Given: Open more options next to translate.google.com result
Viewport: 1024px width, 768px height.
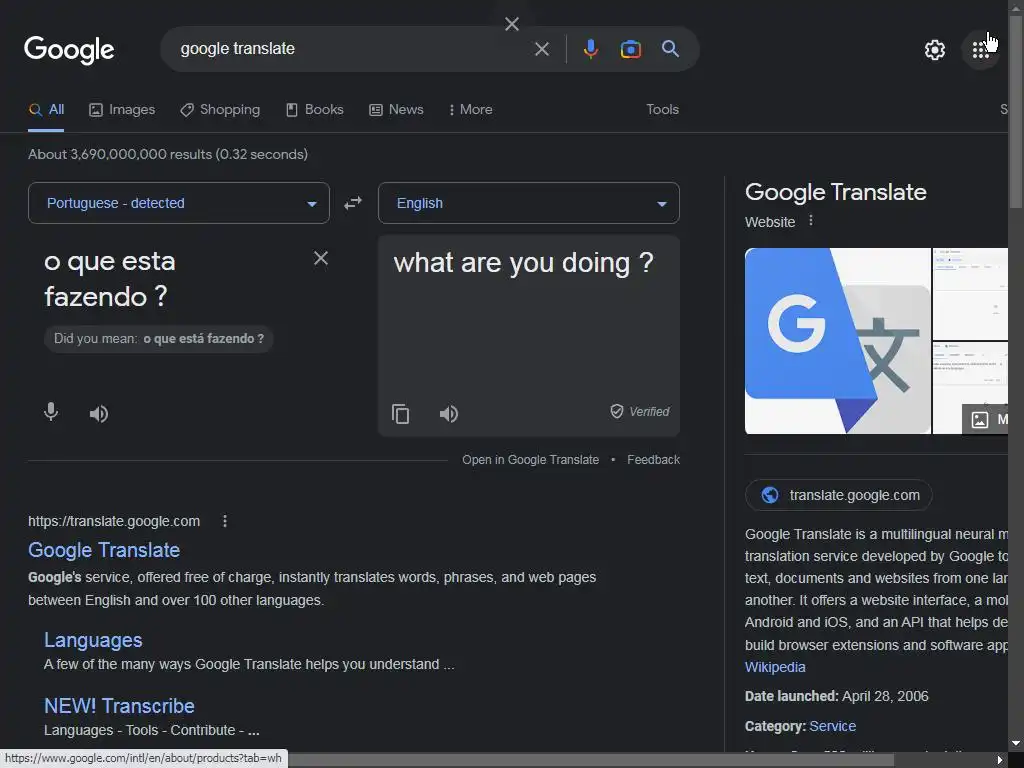Looking at the screenshot, I should tap(225, 521).
